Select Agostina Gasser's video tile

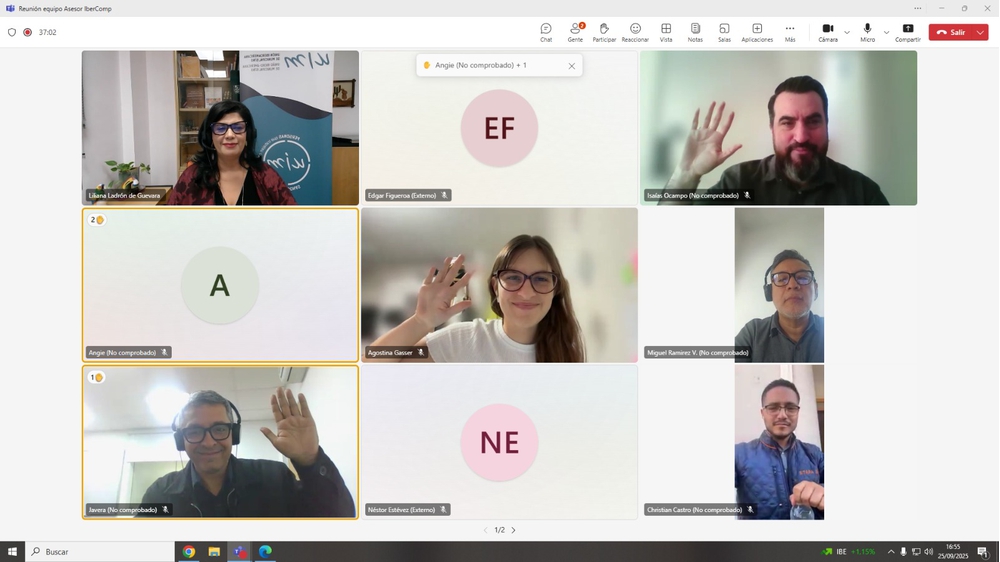point(499,285)
